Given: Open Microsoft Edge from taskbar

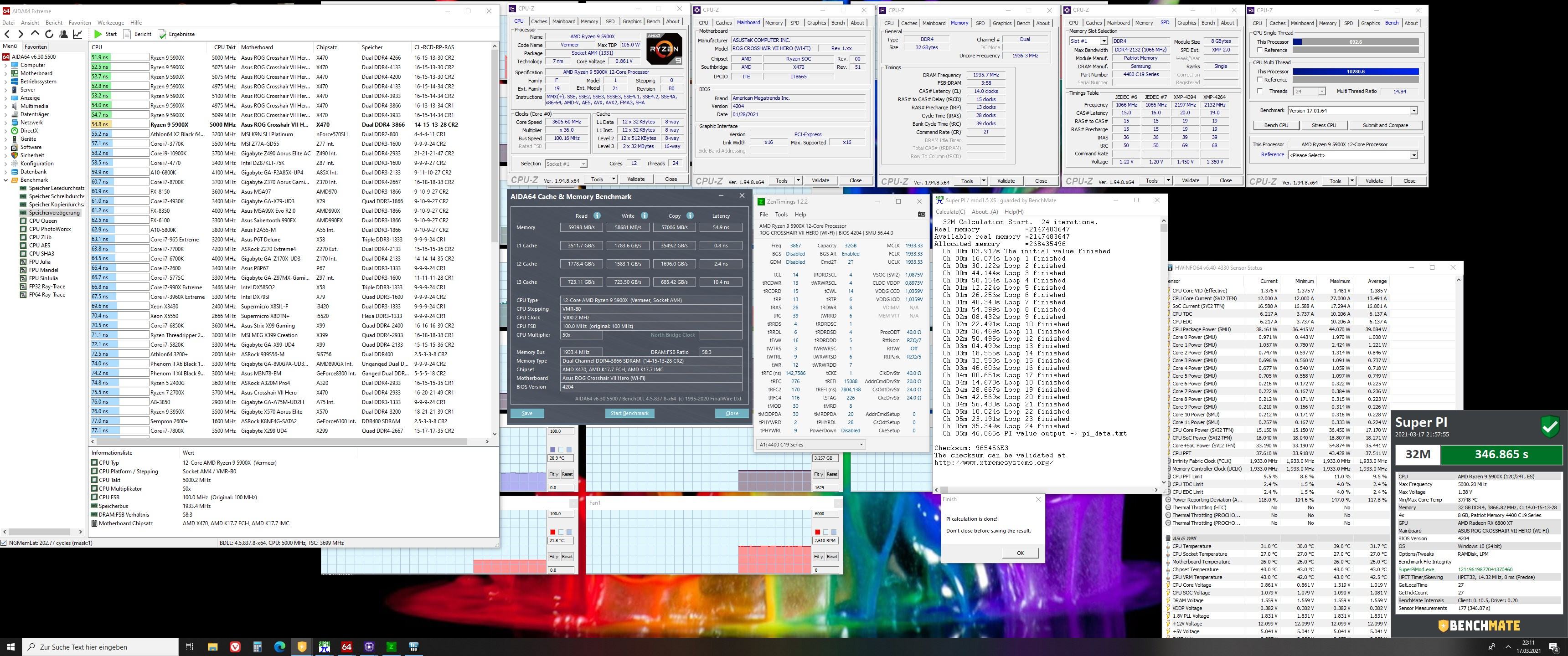Looking at the screenshot, I should click(x=280, y=647).
